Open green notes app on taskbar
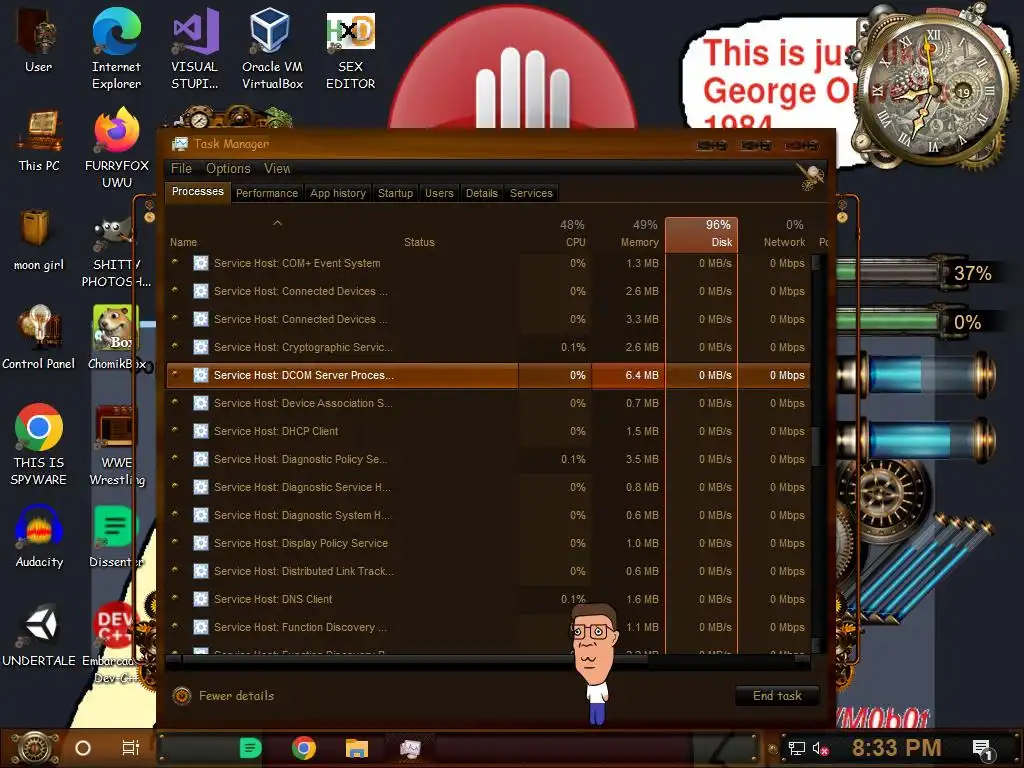 point(250,748)
